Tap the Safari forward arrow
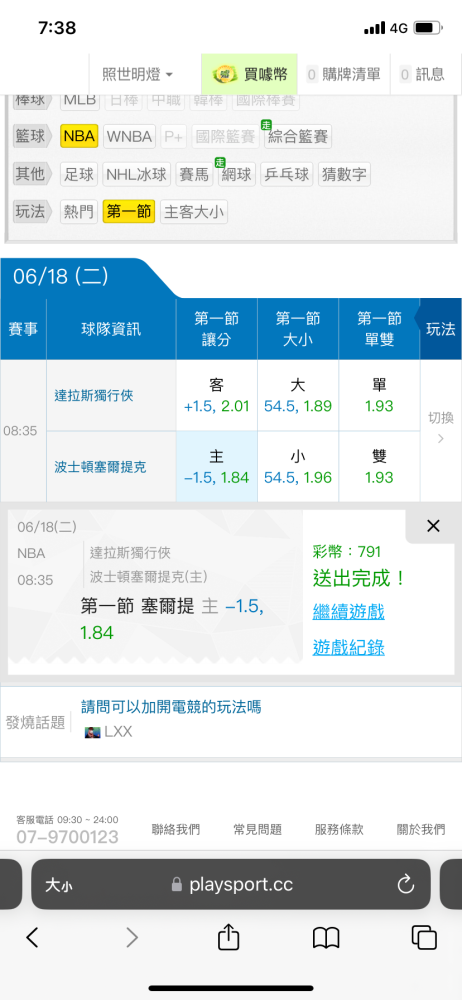 click(131, 937)
